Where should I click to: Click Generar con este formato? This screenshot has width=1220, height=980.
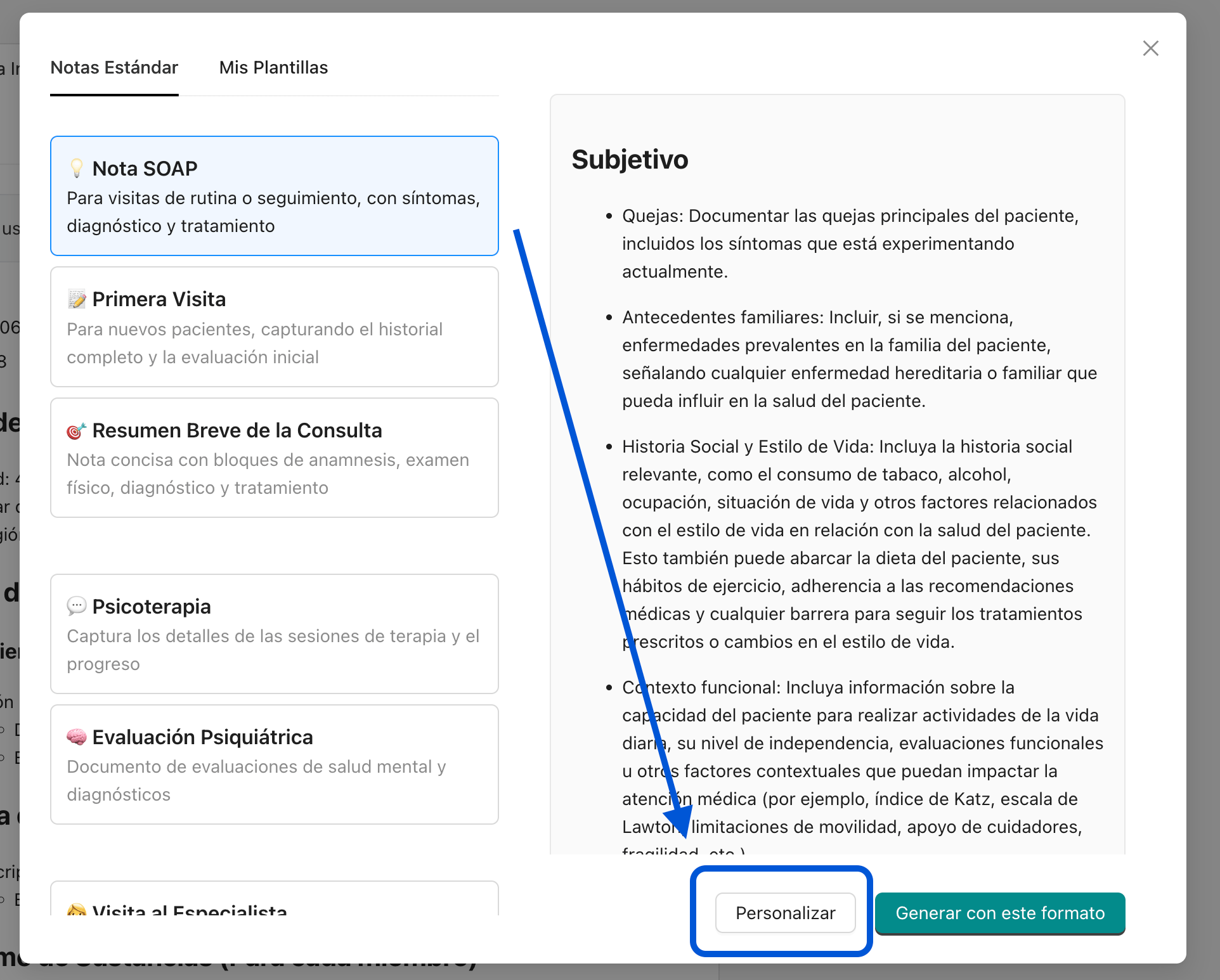[999, 913]
